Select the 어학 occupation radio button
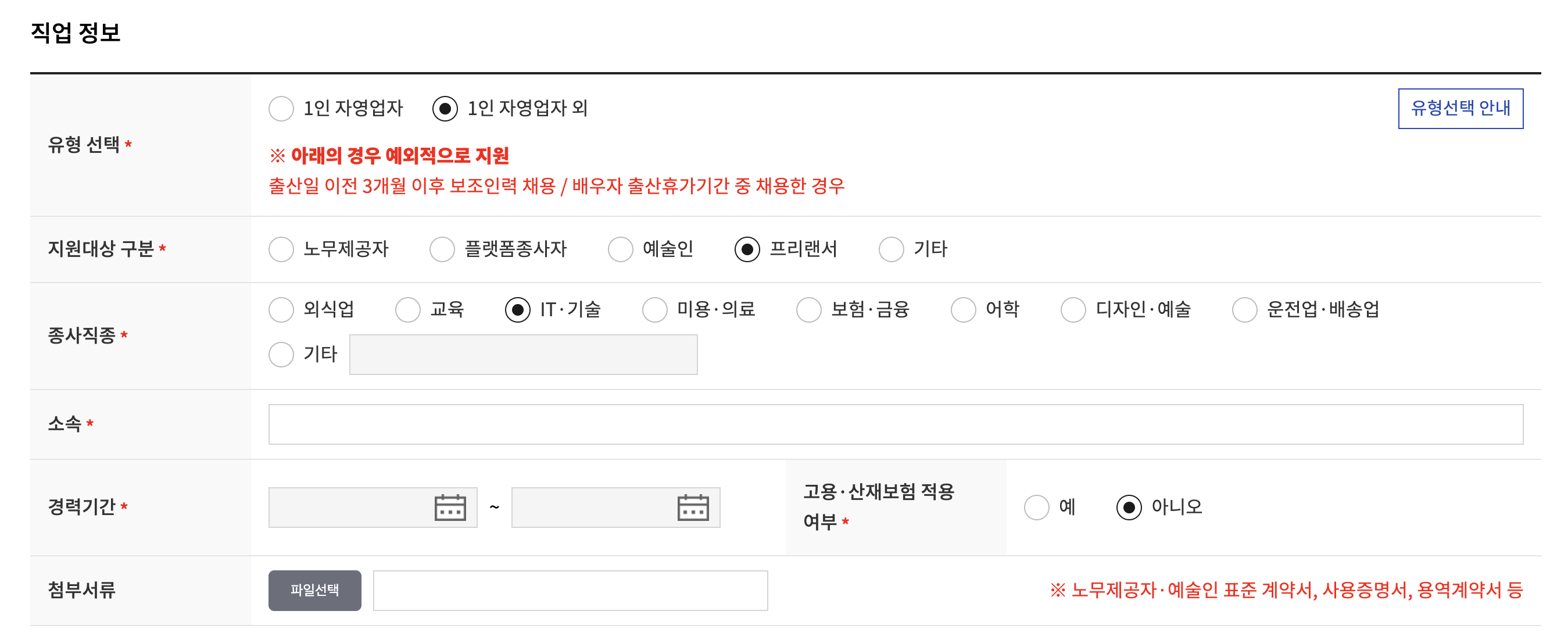The width and height of the screenshot is (1568, 643). coord(964,310)
